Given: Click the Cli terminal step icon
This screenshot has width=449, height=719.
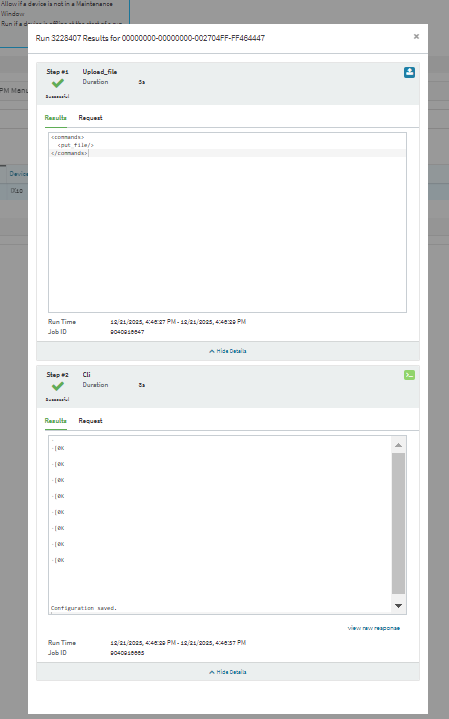Looking at the screenshot, I should point(409,375).
